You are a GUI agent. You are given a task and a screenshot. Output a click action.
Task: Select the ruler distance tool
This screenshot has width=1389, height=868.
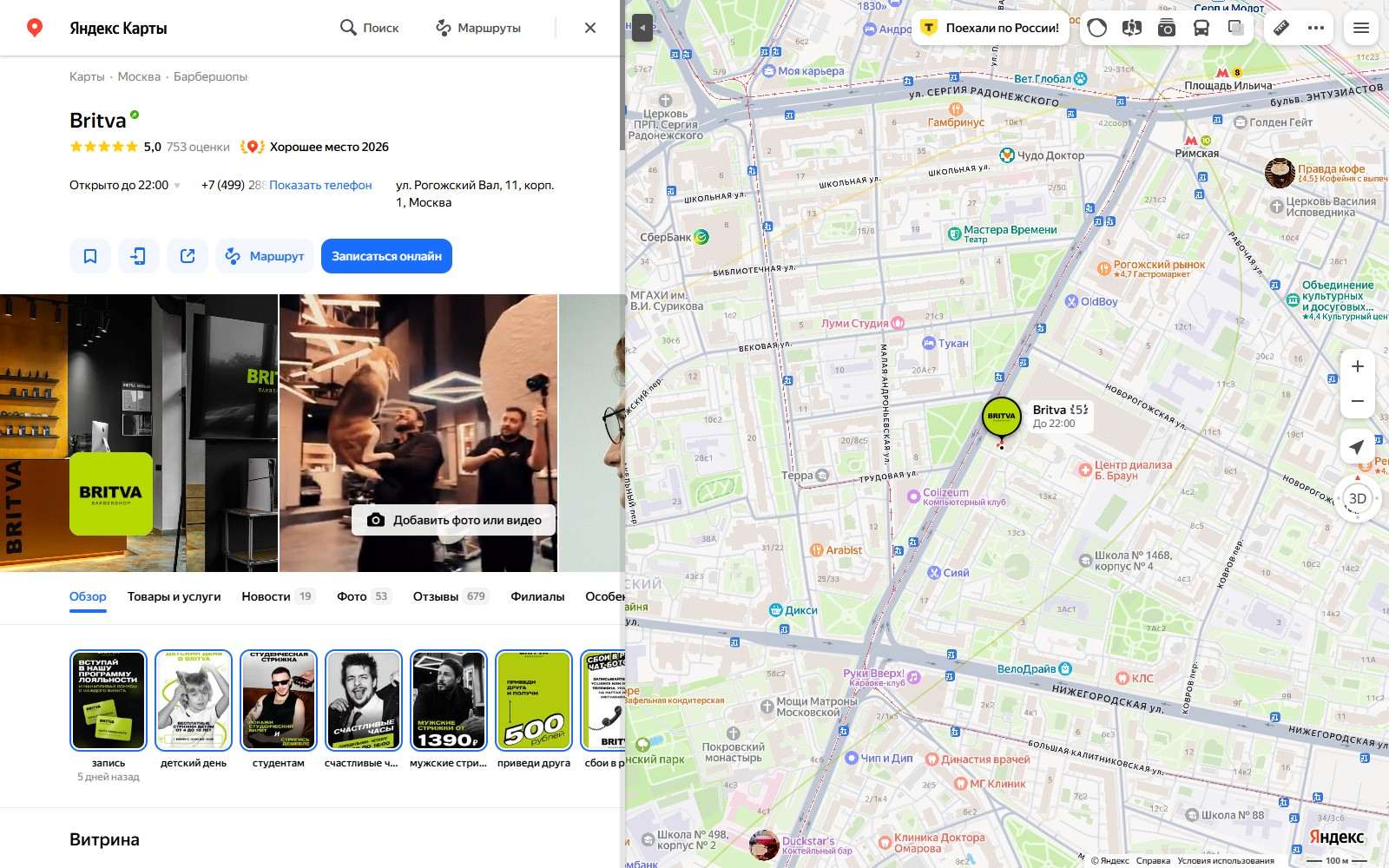1281,28
